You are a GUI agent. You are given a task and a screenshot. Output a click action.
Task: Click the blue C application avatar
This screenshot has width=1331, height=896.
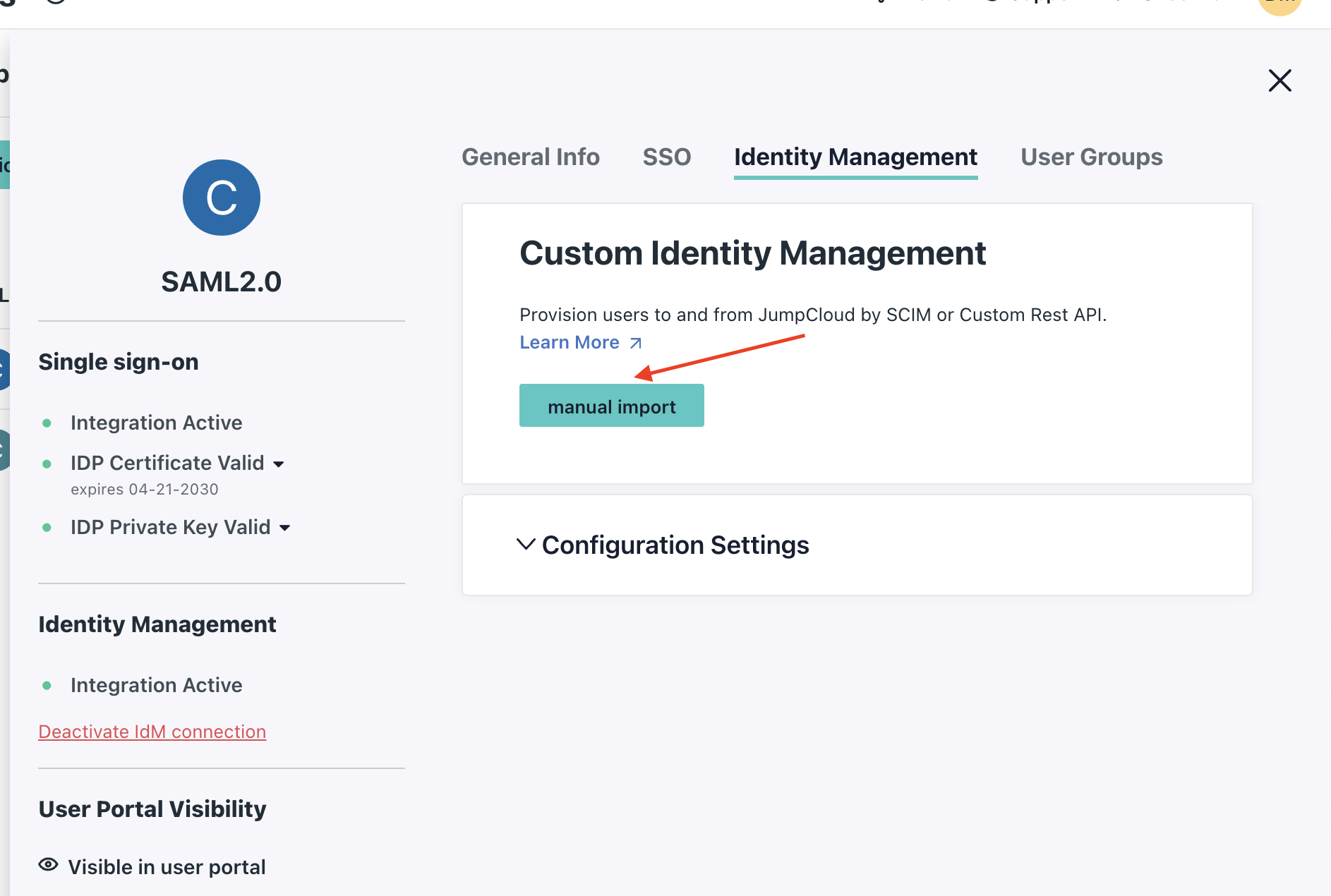pyautogui.click(x=222, y=198)
